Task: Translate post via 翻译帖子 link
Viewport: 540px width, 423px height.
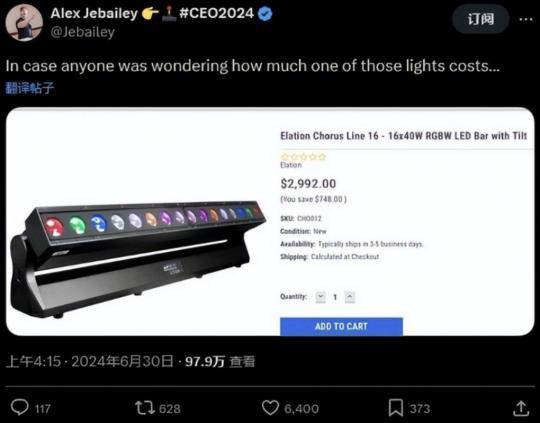Action: click(30, 88)
